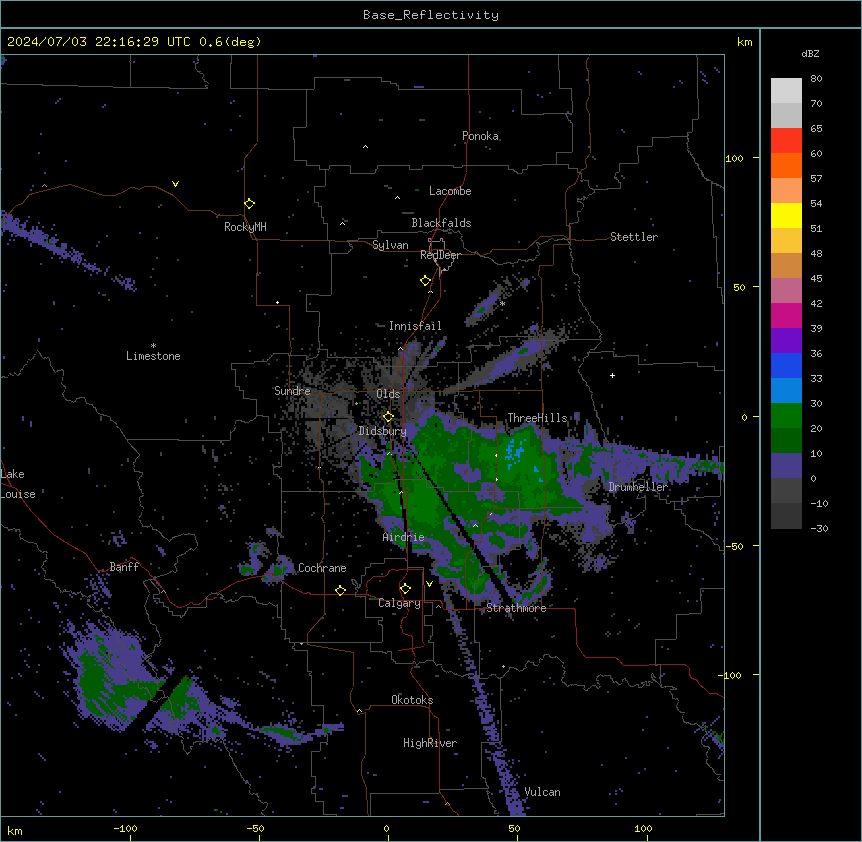Screen dimensions: 862x842
Task: Select the Lacombe city label
Action: click(450, 191)
